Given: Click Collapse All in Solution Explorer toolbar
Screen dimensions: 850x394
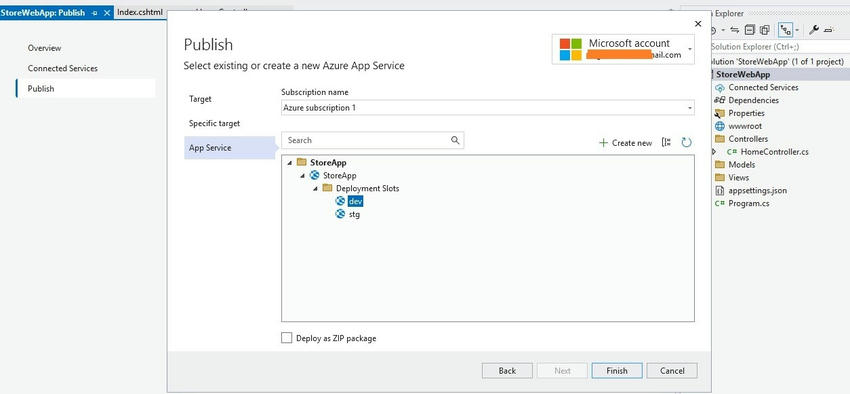Looking at the screenshot, I should coord(750,30).
